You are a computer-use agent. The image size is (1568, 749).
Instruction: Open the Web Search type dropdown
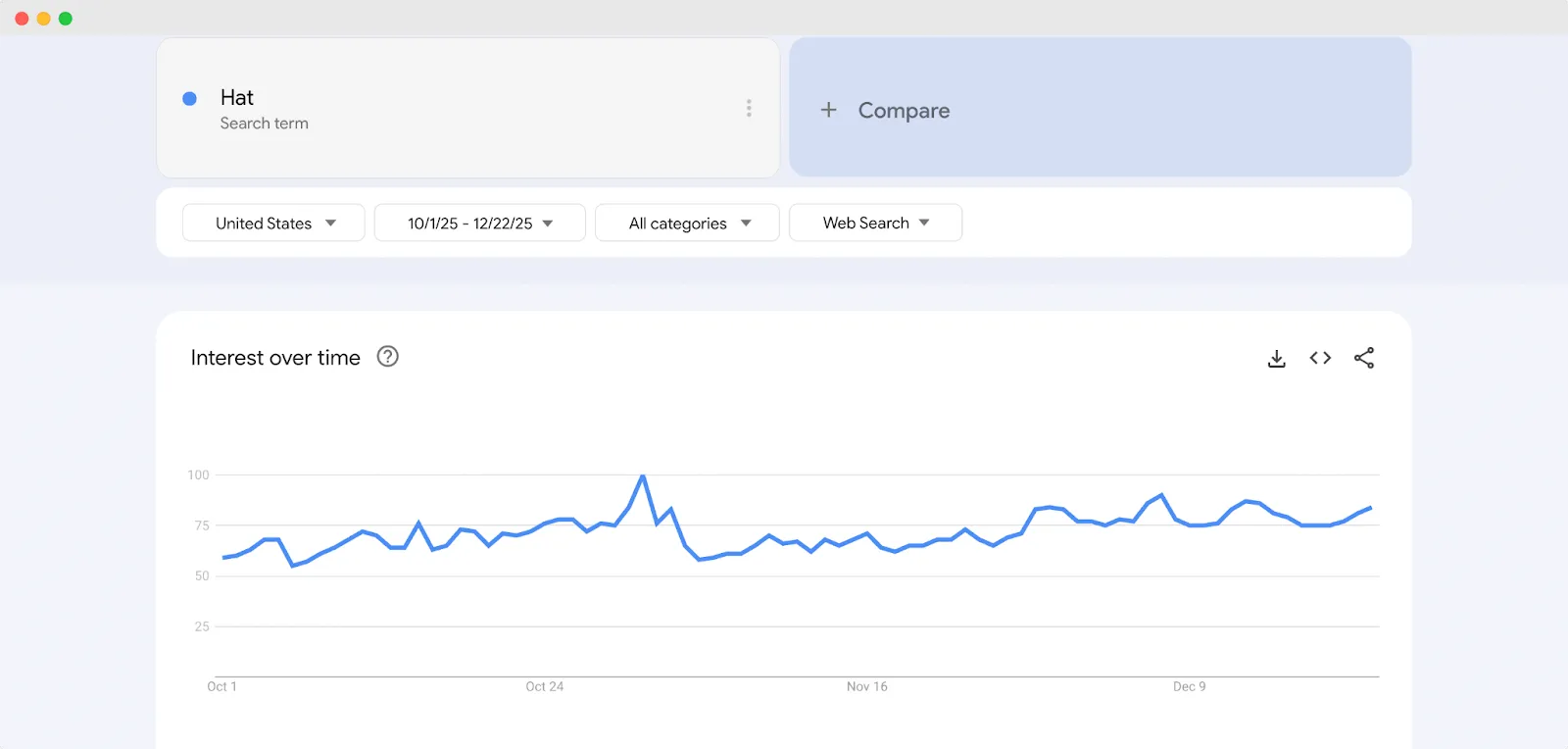pyautogui.click(x=875, y=223)
